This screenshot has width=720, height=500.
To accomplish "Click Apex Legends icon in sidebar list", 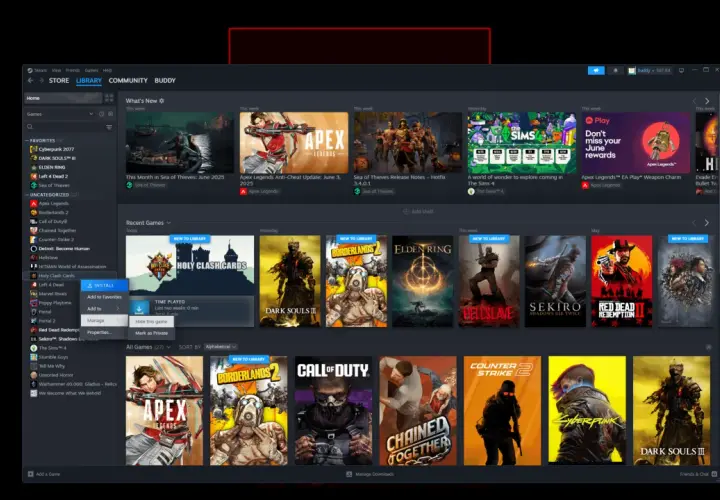I will [34, 203].
